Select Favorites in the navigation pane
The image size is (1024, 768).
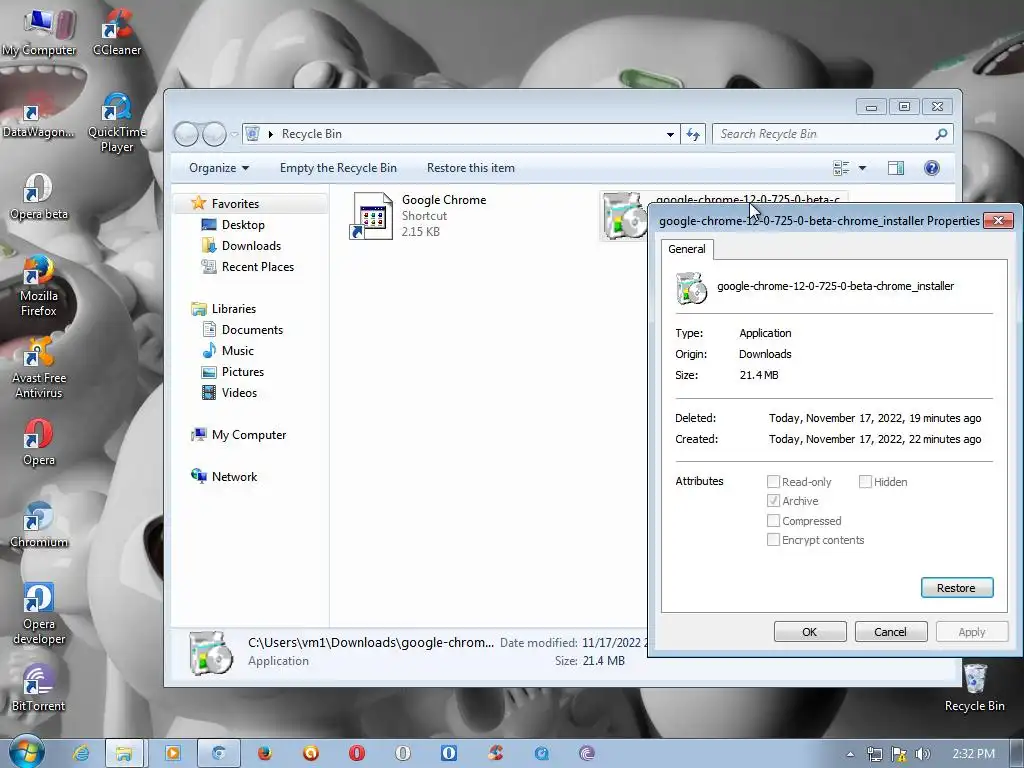pyautogui.click(x=235, y=204)
